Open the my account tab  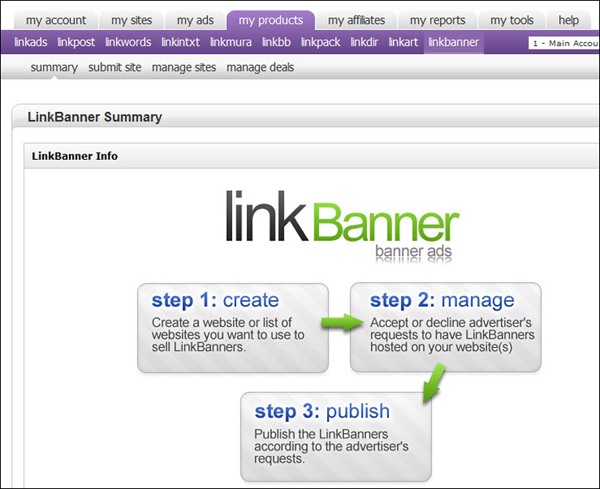(56, 20)
